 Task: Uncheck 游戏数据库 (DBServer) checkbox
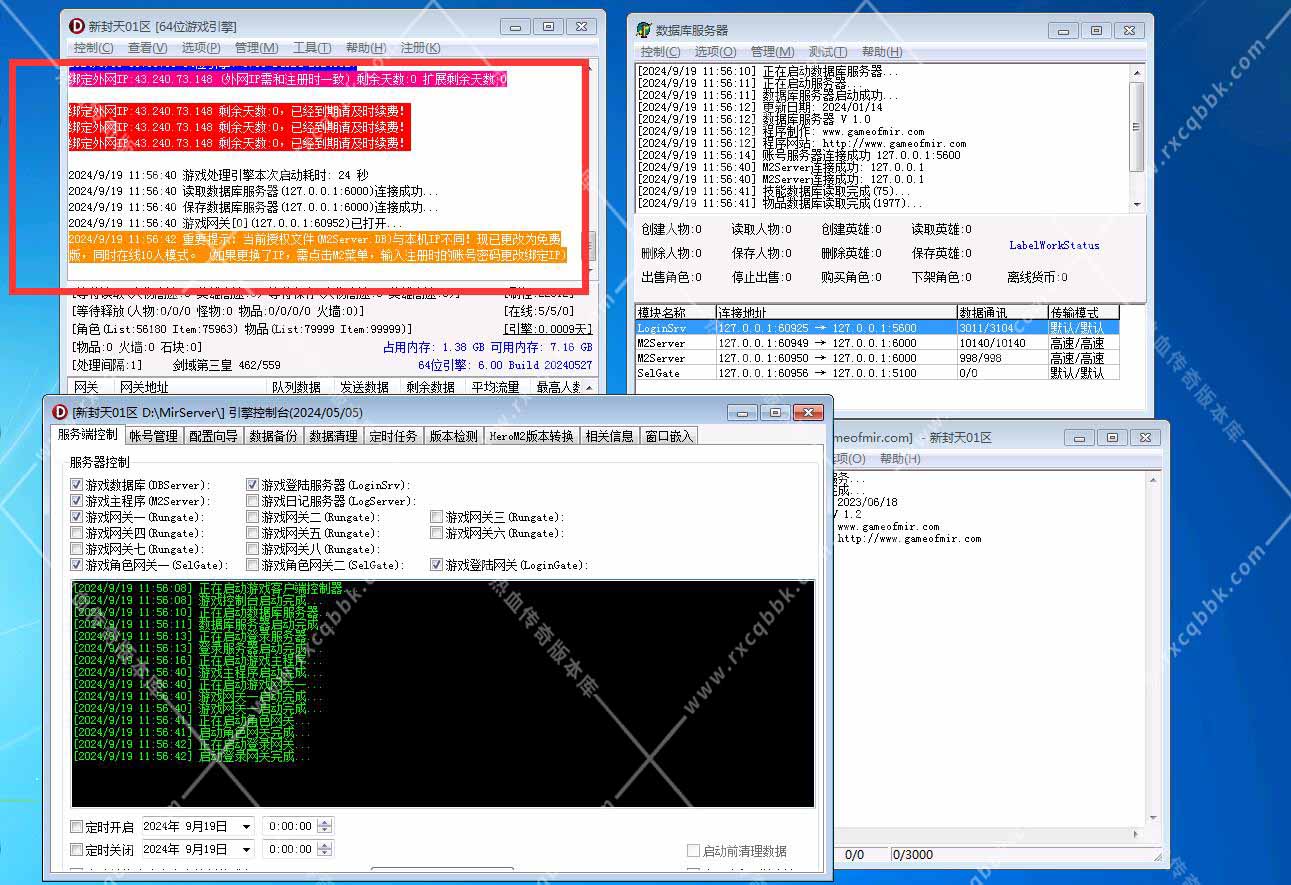(x=77, y=485)
